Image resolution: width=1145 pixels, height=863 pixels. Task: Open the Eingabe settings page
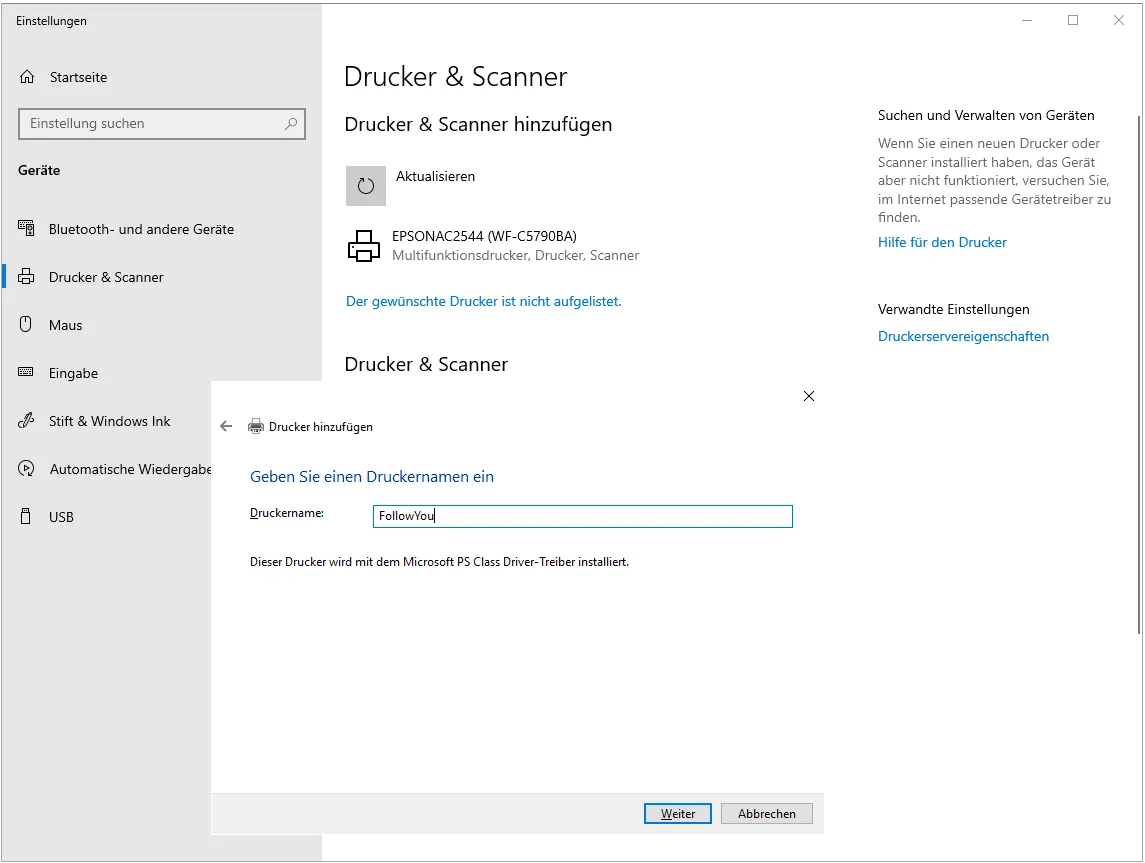pos(73,373)
